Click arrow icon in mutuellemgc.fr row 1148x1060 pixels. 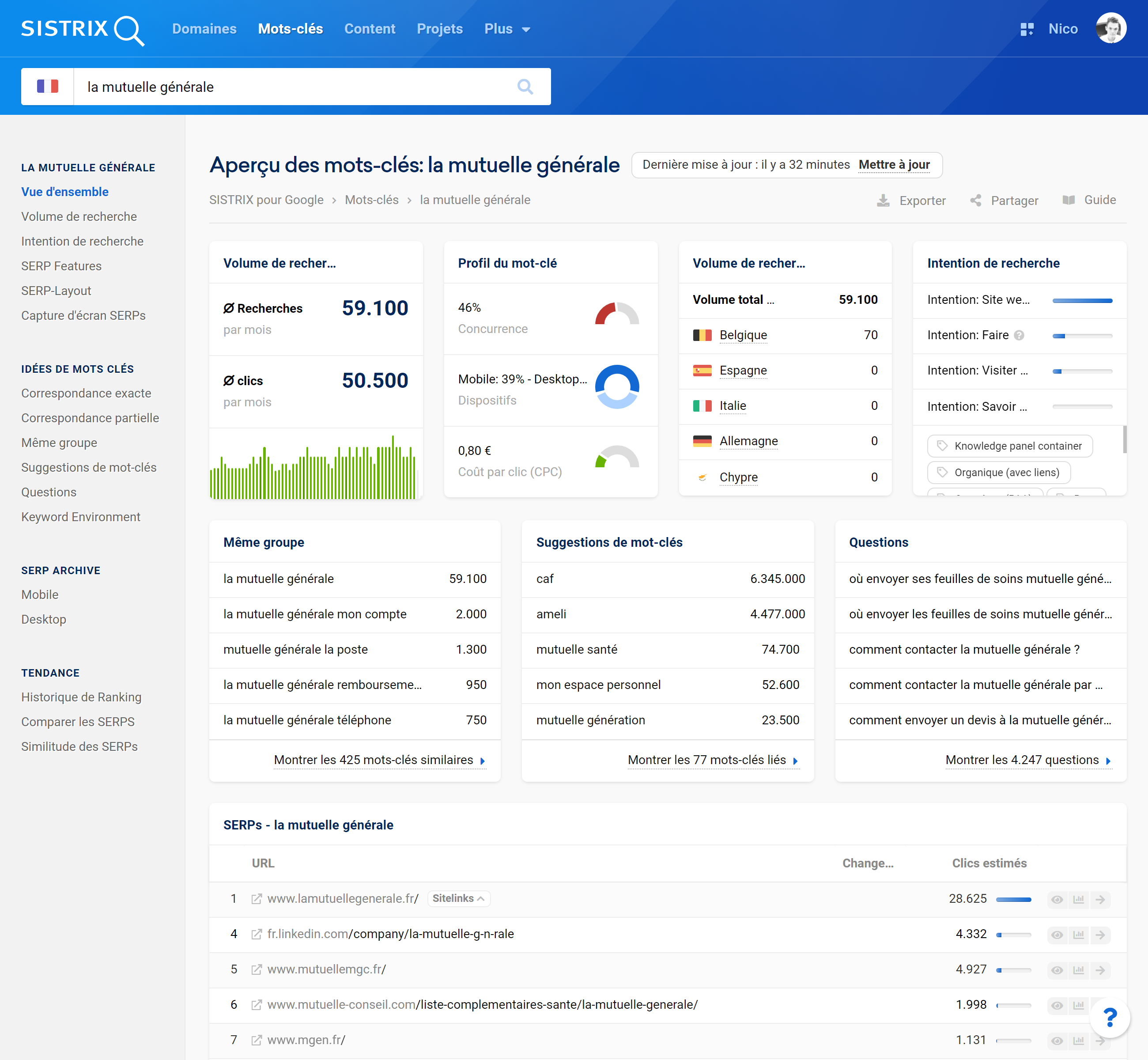tap(1100, 970)
